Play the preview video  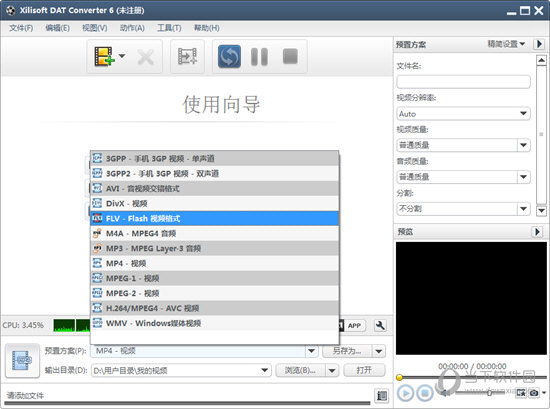coord(405,393)
